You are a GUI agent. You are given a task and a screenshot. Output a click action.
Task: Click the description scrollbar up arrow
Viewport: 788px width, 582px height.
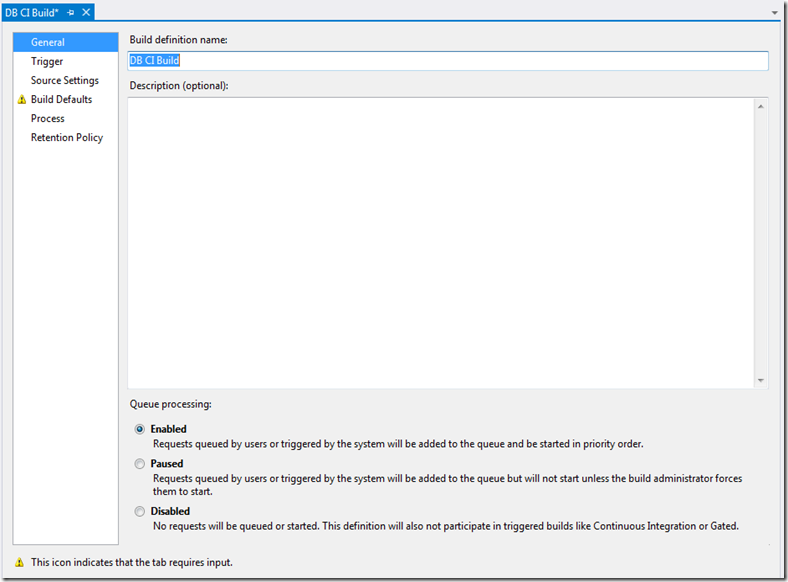tap(761, 107)
